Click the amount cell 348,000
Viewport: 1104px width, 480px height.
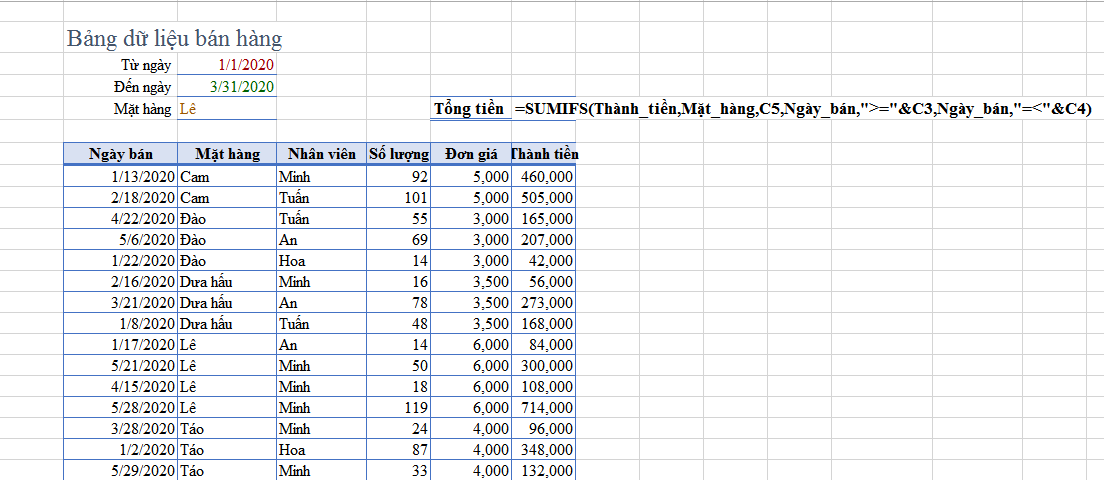point(546,450)
